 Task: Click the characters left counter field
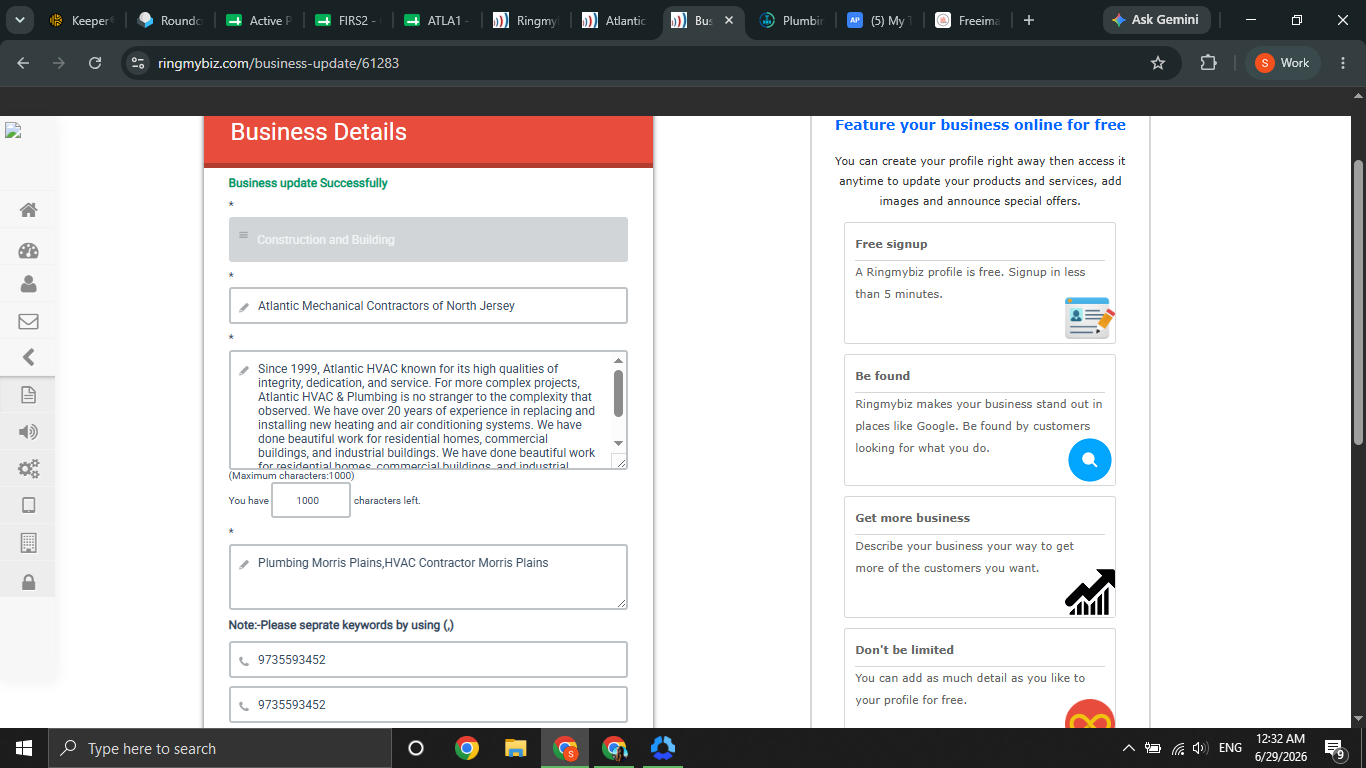[x=311, y=500]
